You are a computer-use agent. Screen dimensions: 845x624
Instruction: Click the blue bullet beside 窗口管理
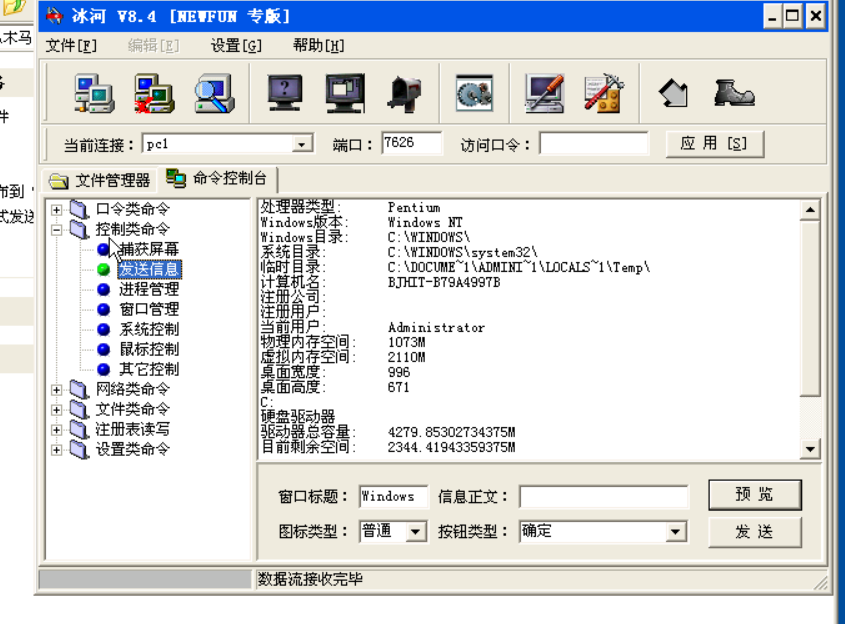point(103,309)
